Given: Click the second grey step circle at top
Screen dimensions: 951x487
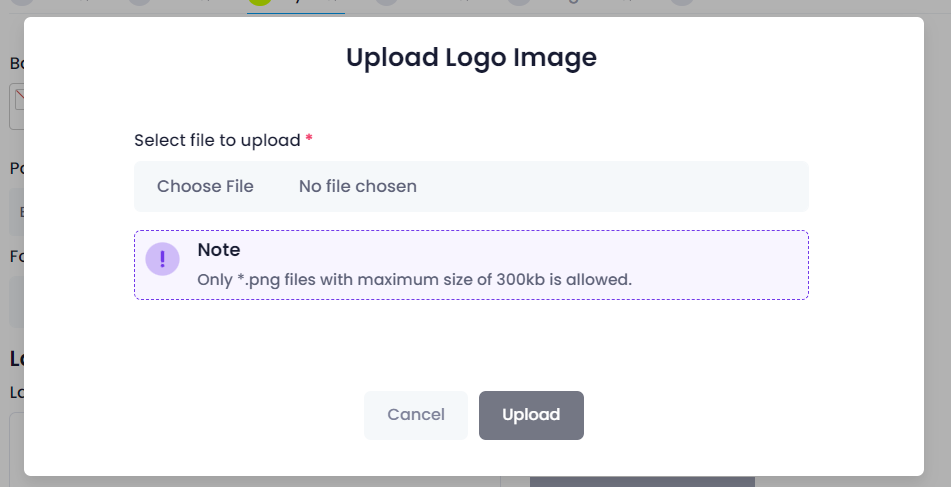Looking at the screenshot, I should pos(139,2).
